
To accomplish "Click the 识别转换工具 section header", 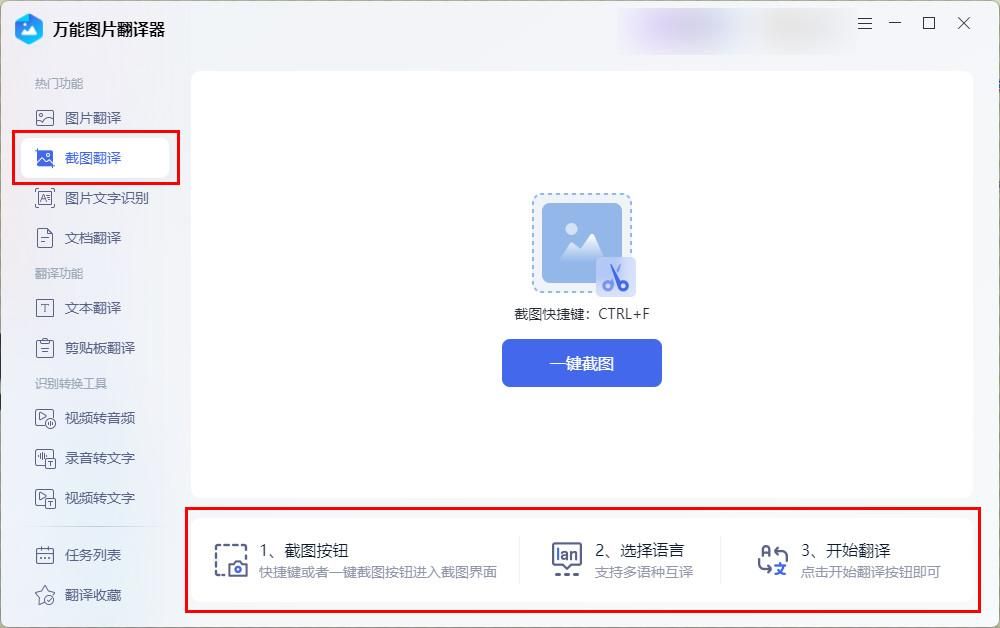I will 71,383.
